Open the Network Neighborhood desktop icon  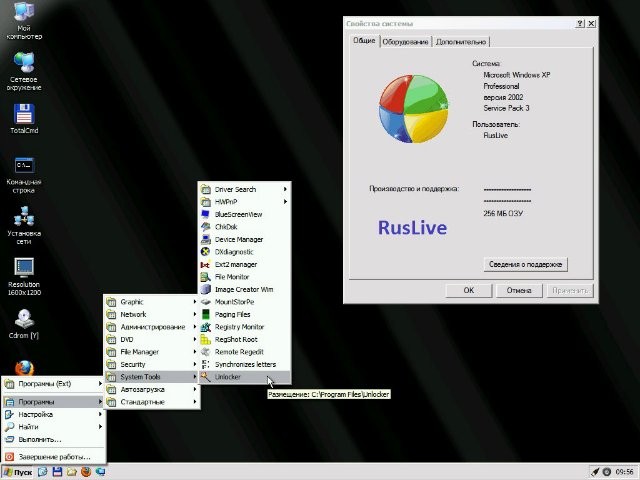point(24,71)
